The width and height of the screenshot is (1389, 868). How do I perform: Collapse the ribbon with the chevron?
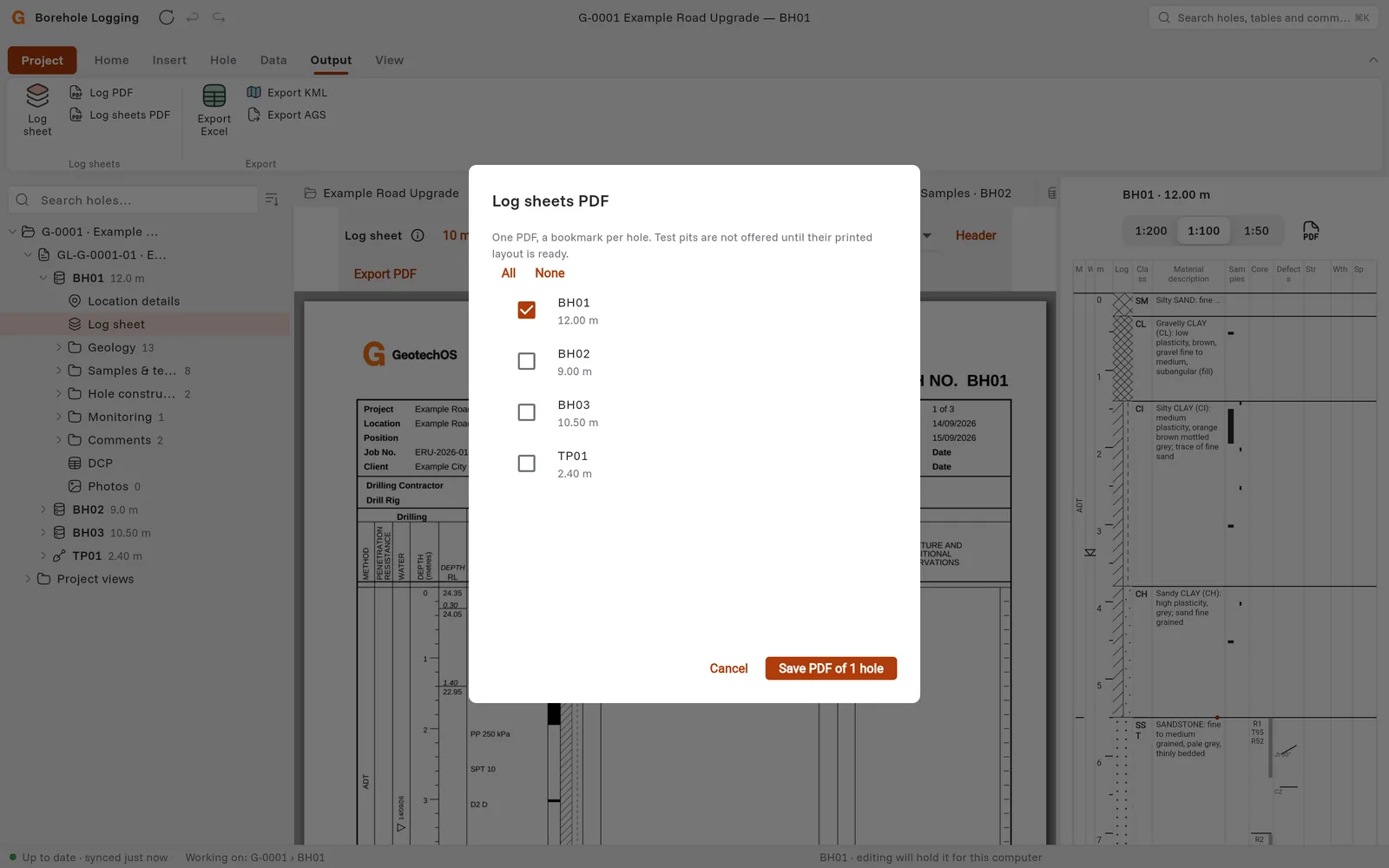pos(1373,60)
